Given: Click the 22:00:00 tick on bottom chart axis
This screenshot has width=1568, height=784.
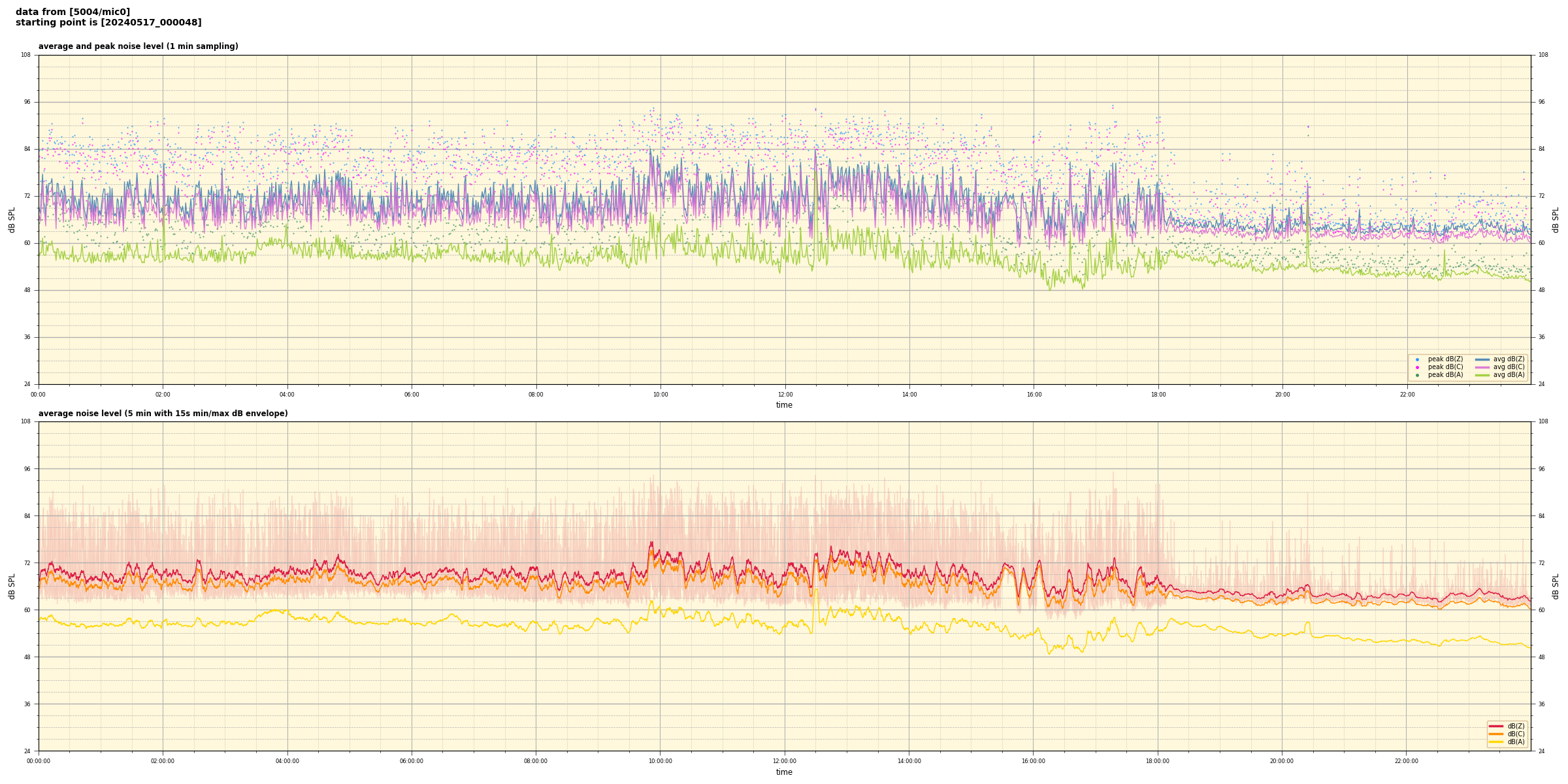Looking at the screenshot, I should click(x=1407, y=761).
